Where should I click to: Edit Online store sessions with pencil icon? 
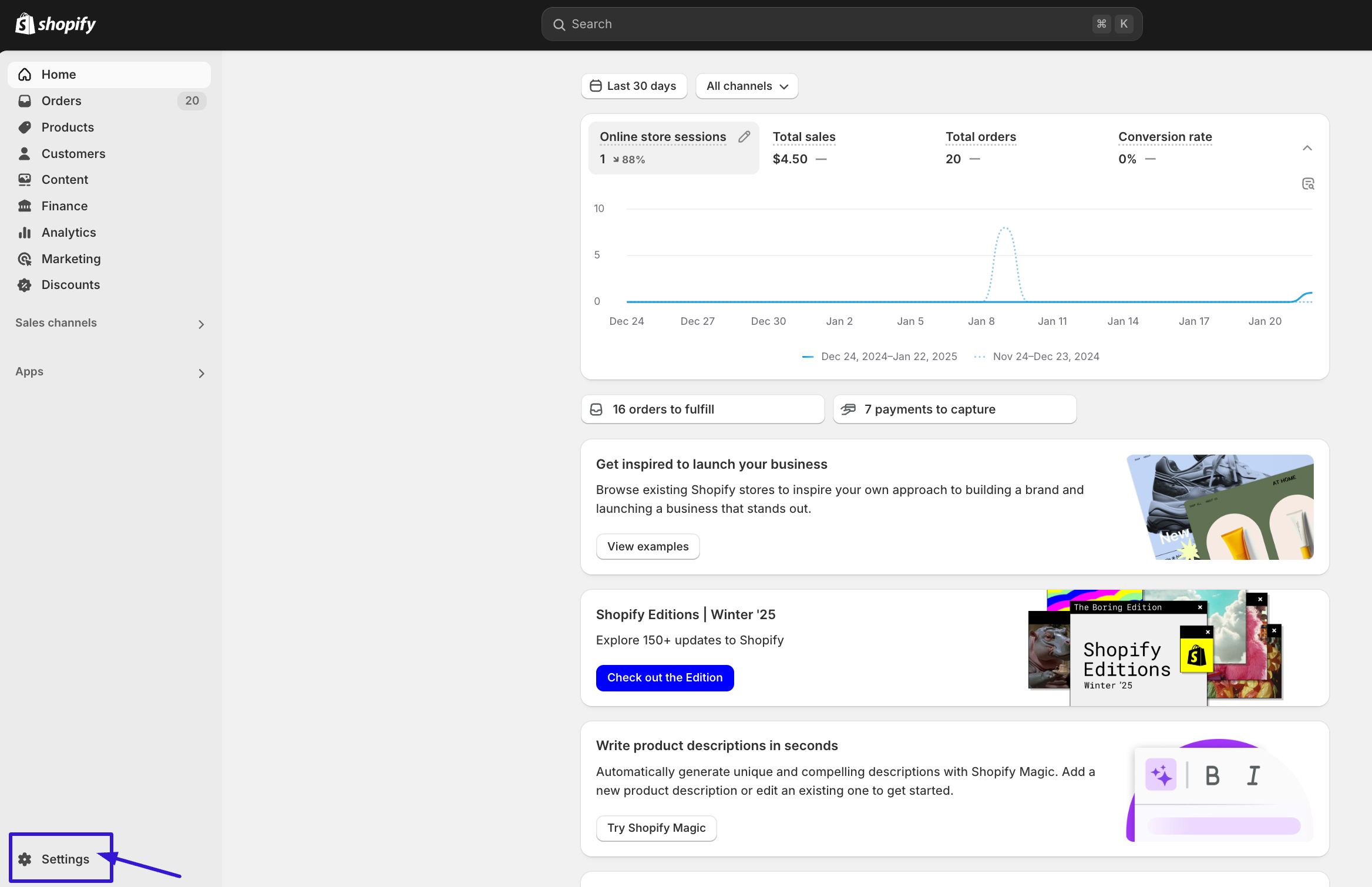point(744,137)
